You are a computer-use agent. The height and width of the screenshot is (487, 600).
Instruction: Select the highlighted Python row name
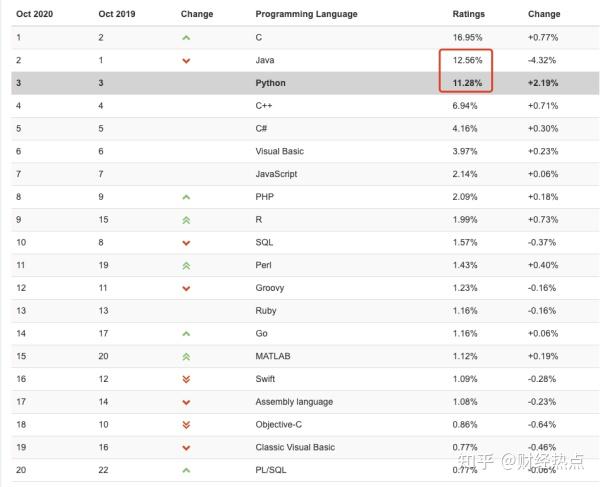tap(270, 83)
